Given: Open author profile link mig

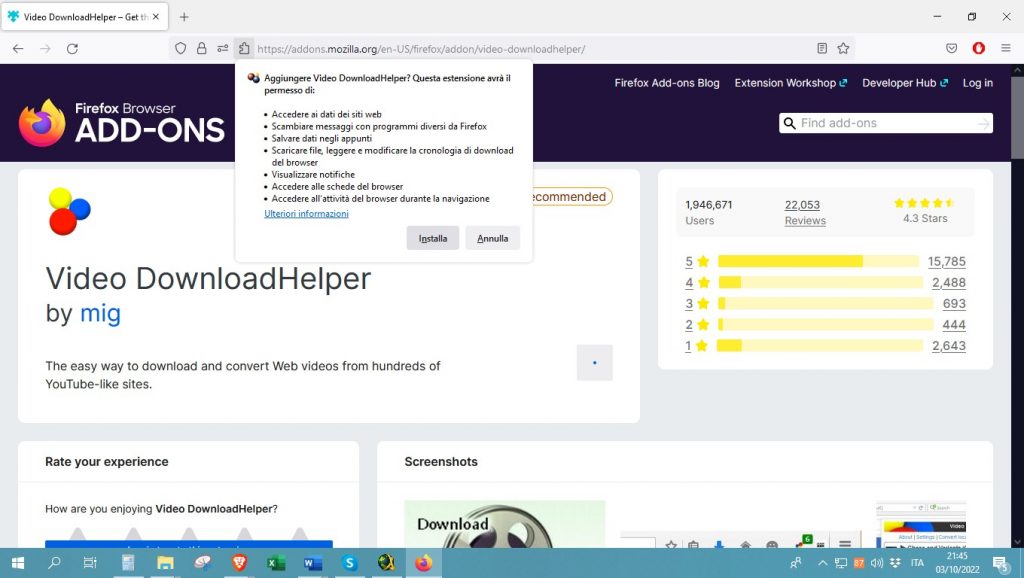Looking at the screenshot, I should tap(100, 313).
